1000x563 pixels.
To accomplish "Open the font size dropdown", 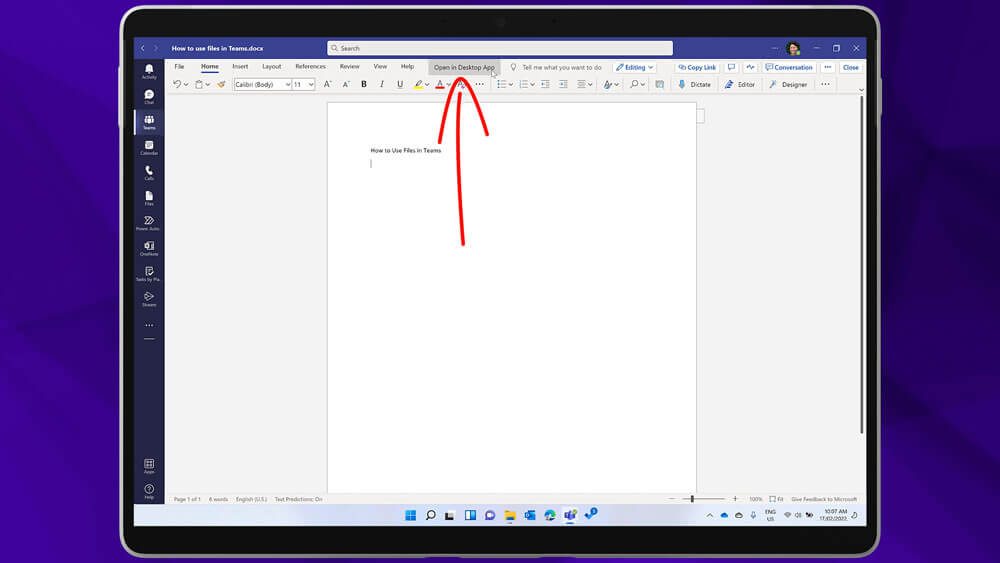I will tap(304, 85).
